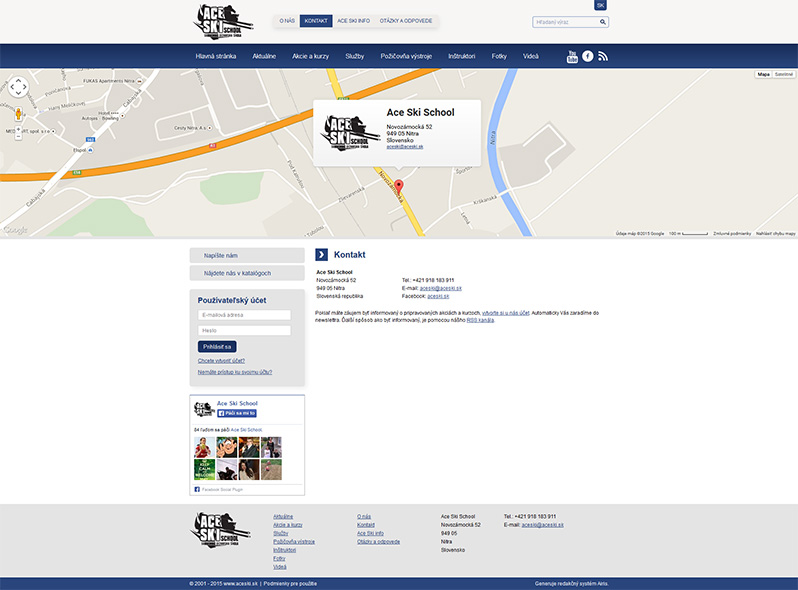798x590 pixels.
Task: Click the Facebook Social Plugin icon
Action: (197, 489)
